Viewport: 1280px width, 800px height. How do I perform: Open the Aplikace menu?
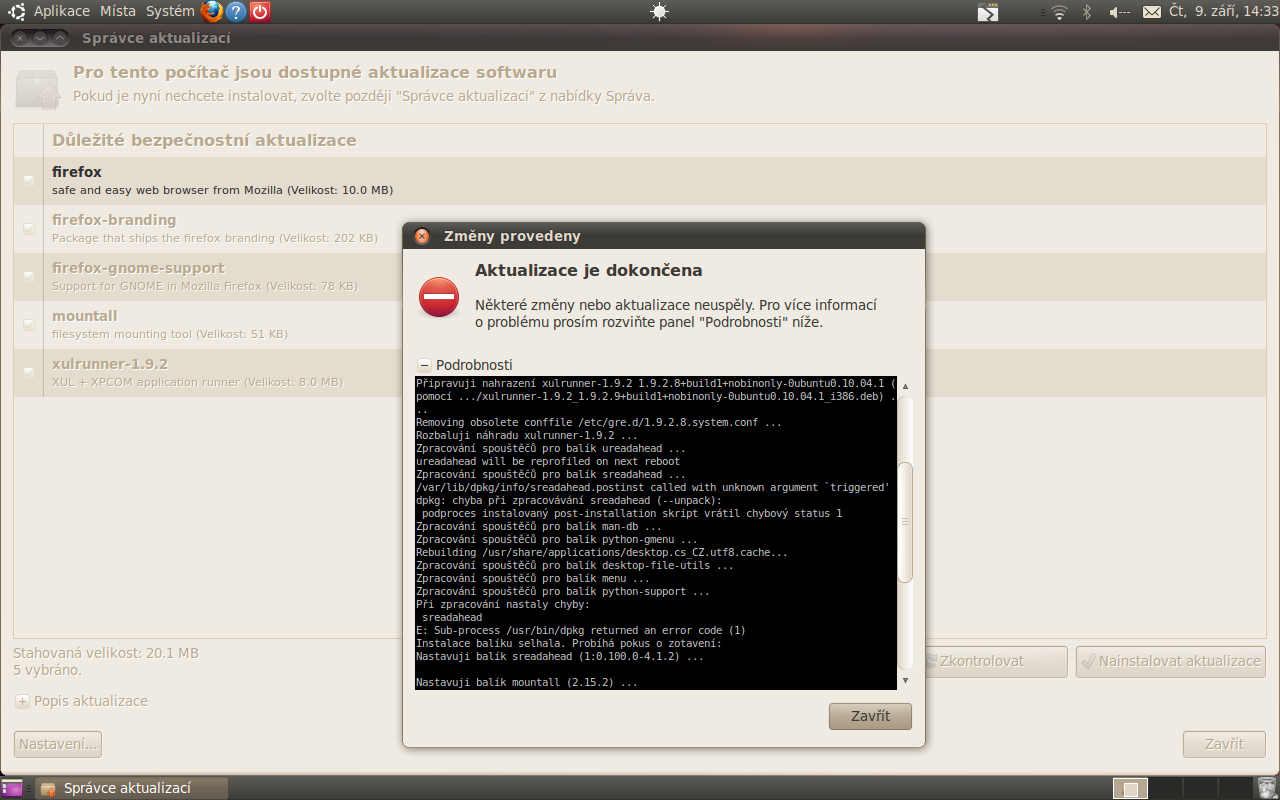pos(61,12)
